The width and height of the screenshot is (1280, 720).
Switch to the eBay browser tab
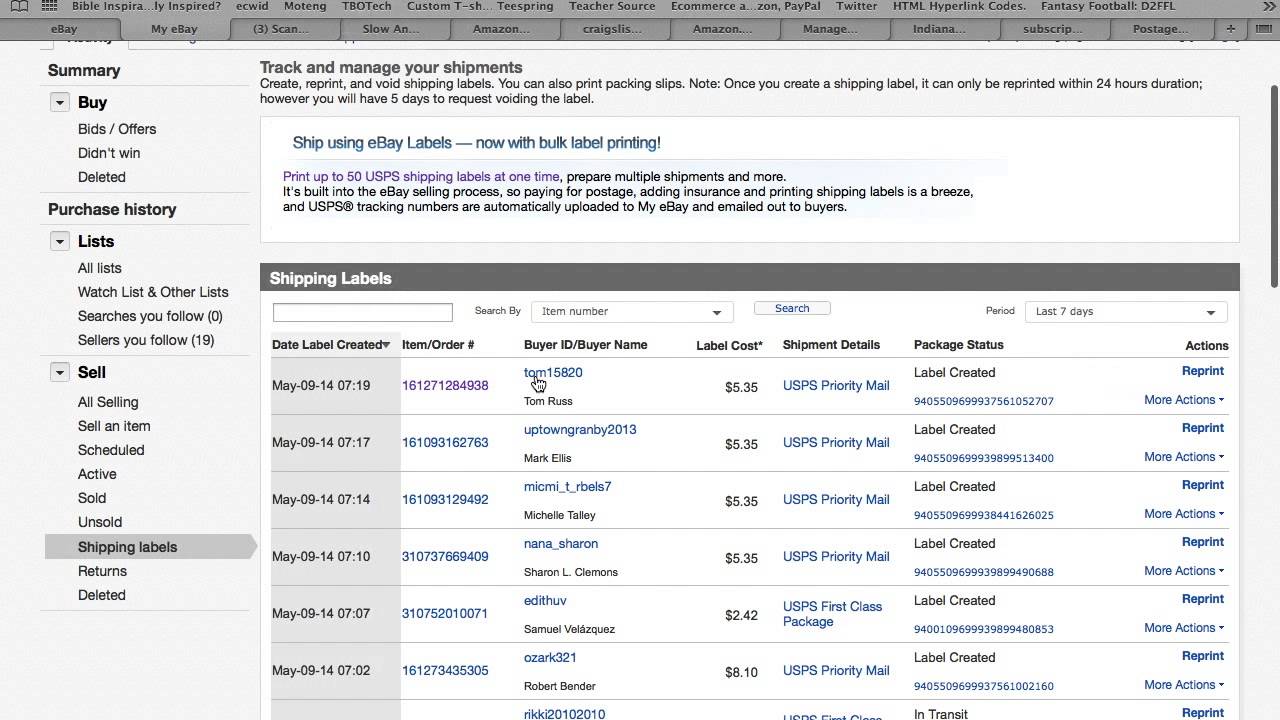[x=64, y=29]
